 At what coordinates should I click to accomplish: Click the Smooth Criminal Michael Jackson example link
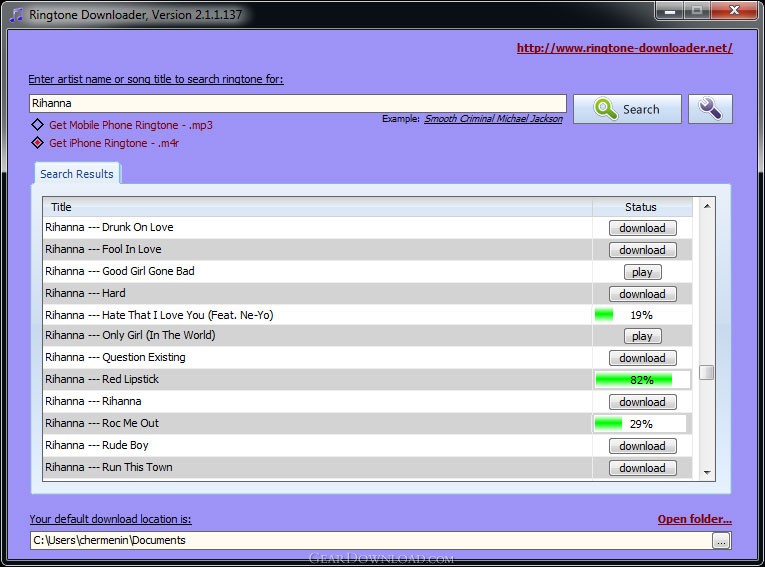pos(493,119)
